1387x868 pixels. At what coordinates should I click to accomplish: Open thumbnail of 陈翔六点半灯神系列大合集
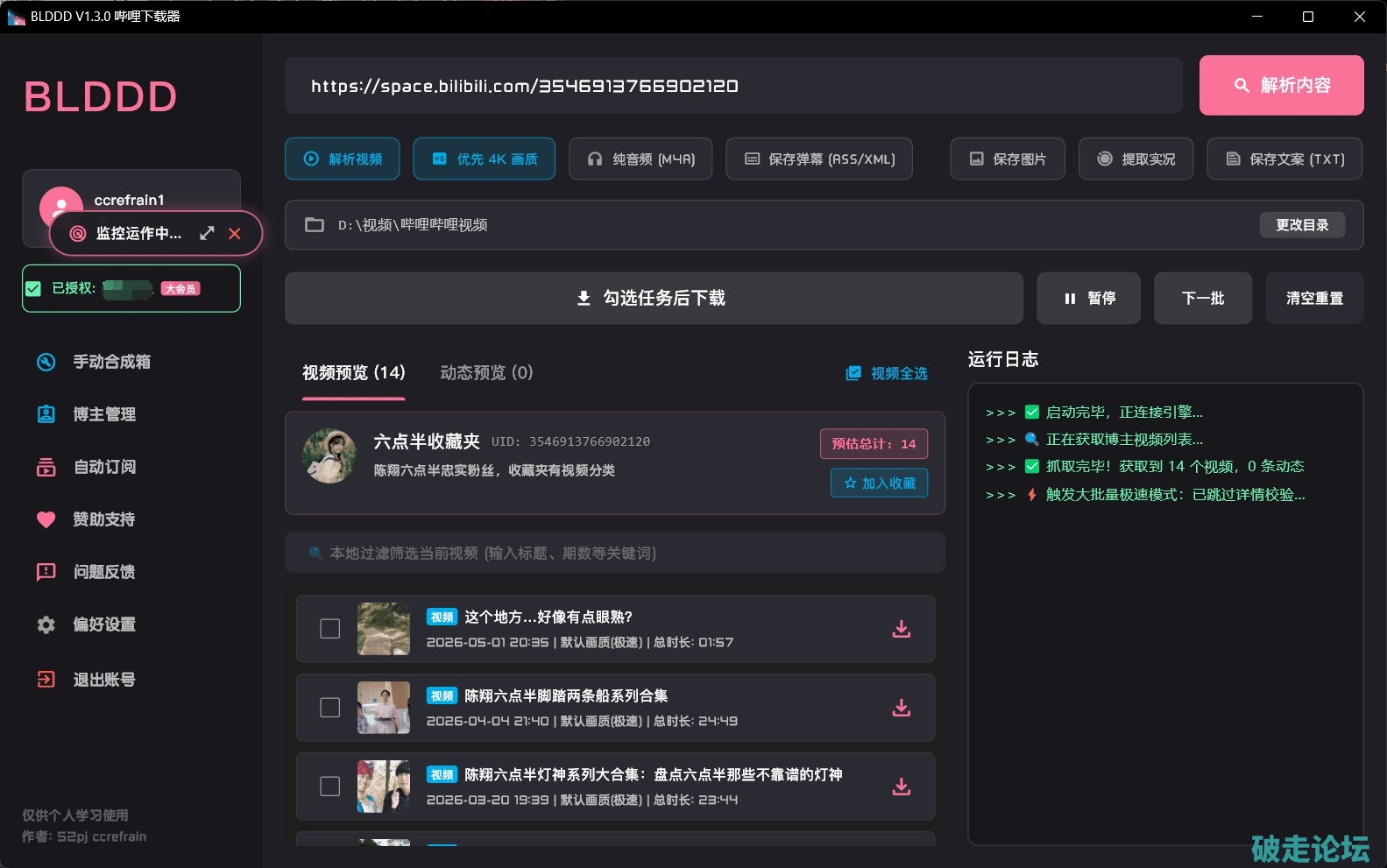click(x=384, y=787)
